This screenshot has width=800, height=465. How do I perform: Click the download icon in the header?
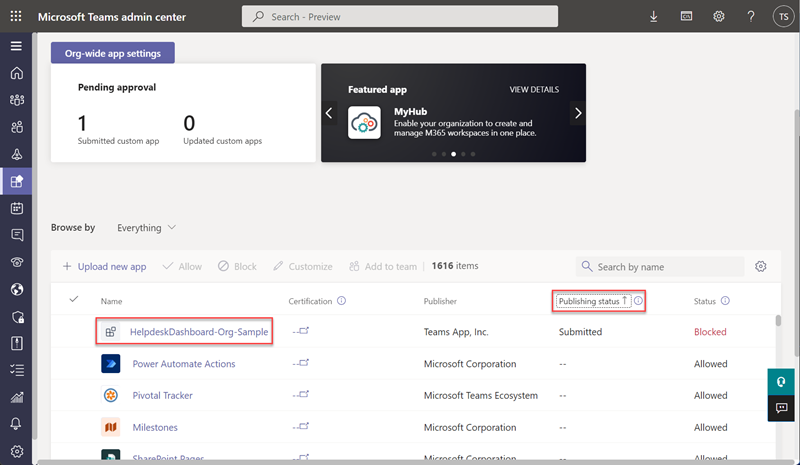pyautogui.click(x=654, y=16)
